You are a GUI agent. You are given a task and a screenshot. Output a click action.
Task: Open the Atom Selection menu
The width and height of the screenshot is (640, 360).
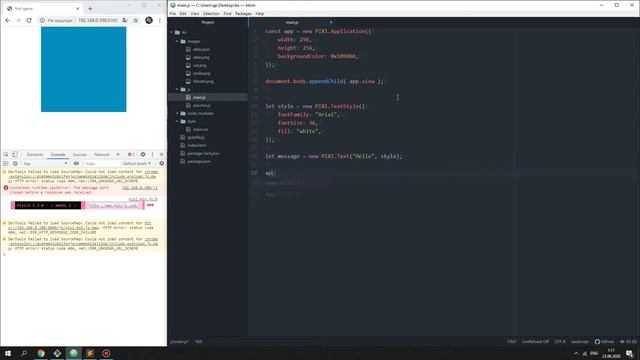(x=211, y=13)
